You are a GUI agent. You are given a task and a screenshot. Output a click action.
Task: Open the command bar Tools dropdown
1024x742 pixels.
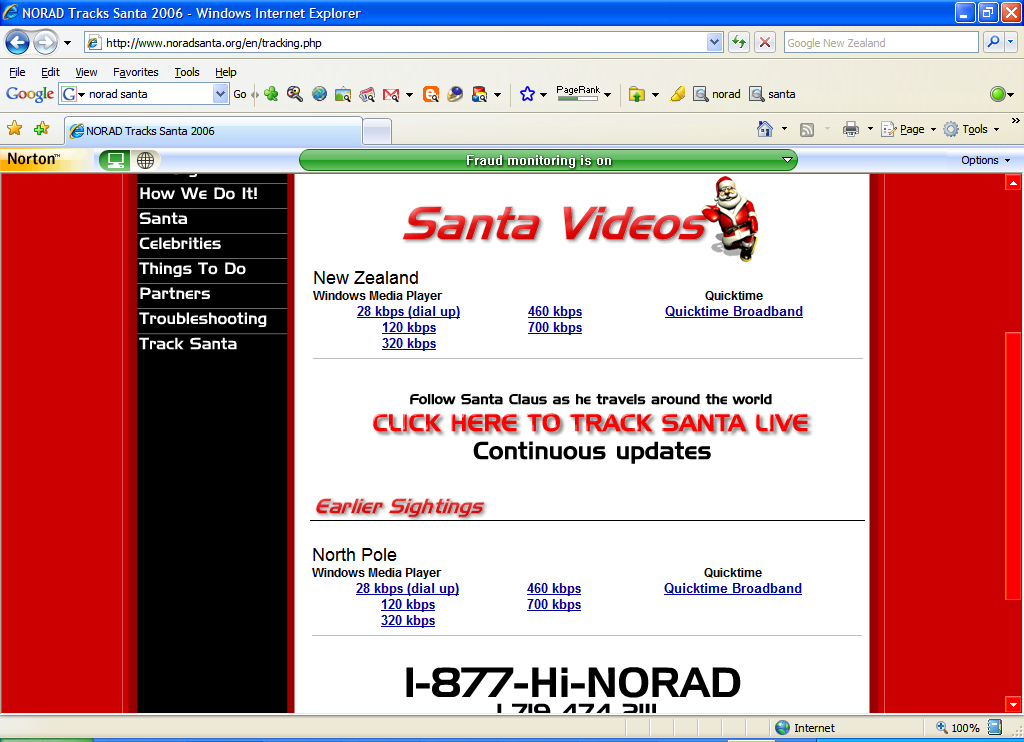point(972,129)
